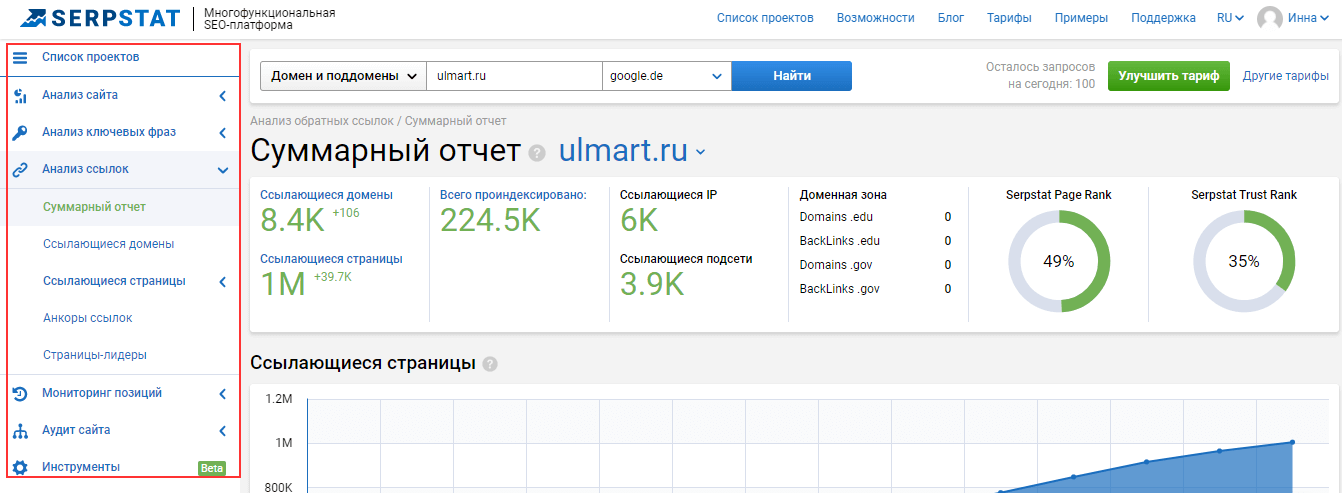
Task: Click the 8.4K referring domains value
Action: (292, 220)
